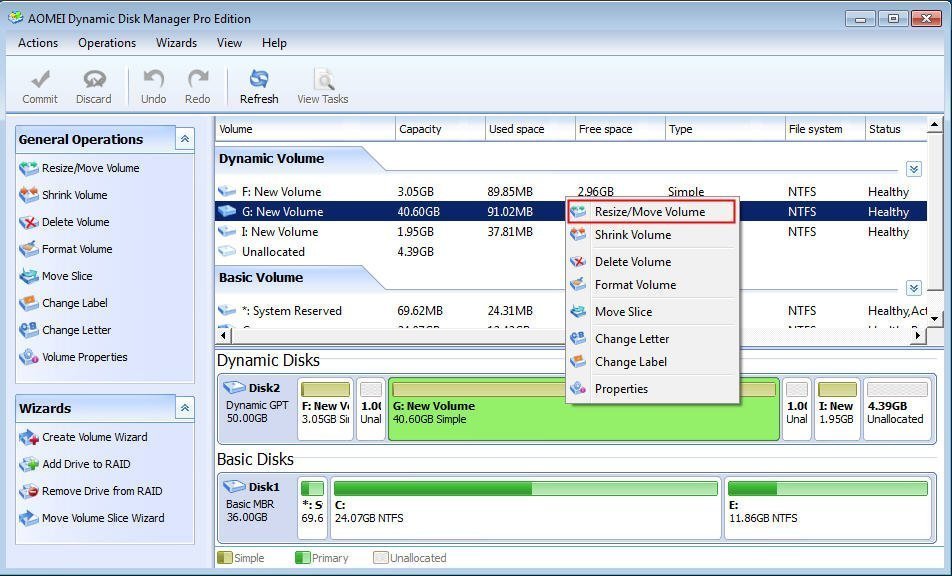Image resolution: width=952 pixels, height=576 pixels.
Task: Click the drive icon beside F: New Volume
Action: coord(227,191)
